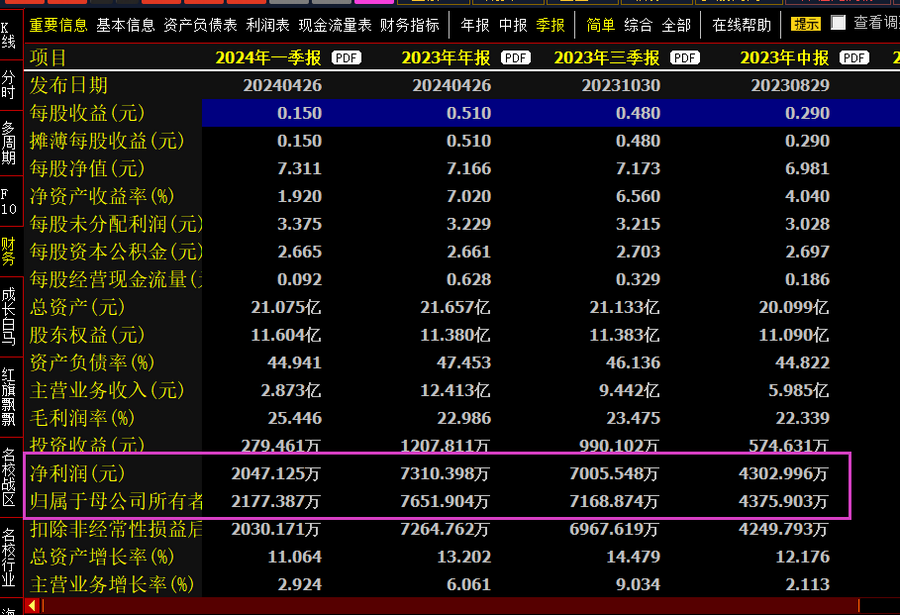The image size is (900, 615).
Task: Select the 综合 view mode
Action: [x=638, y=25]
